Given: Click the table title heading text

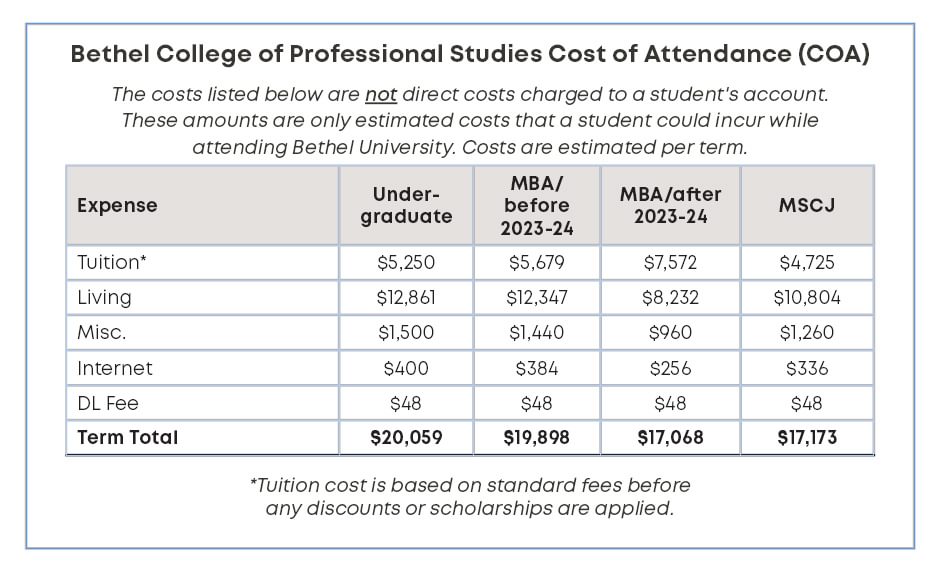Looking at the screenshot, I should pyautogui.click(x=469, y=56).
